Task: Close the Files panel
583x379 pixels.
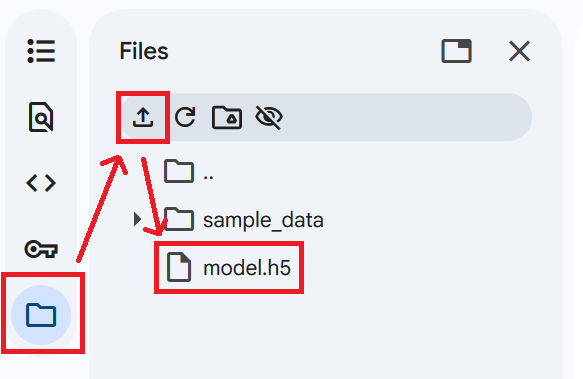Action: point(519,51)
